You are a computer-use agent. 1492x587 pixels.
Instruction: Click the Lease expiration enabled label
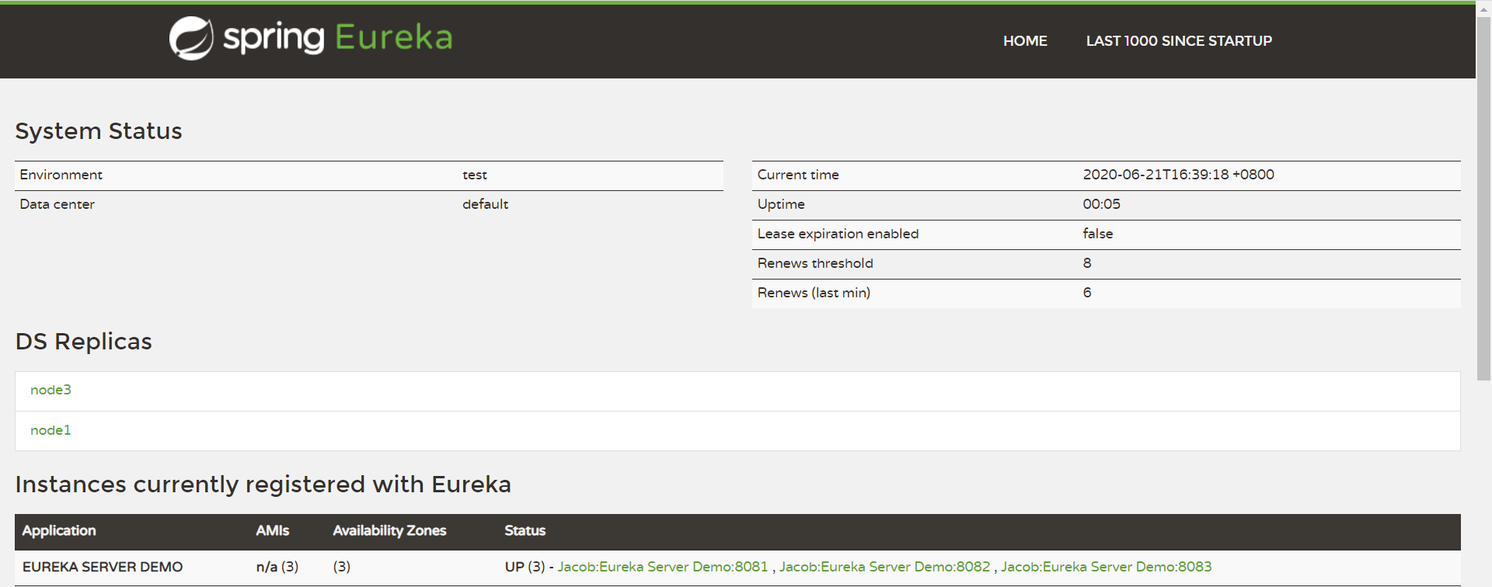tap(838, 234)
